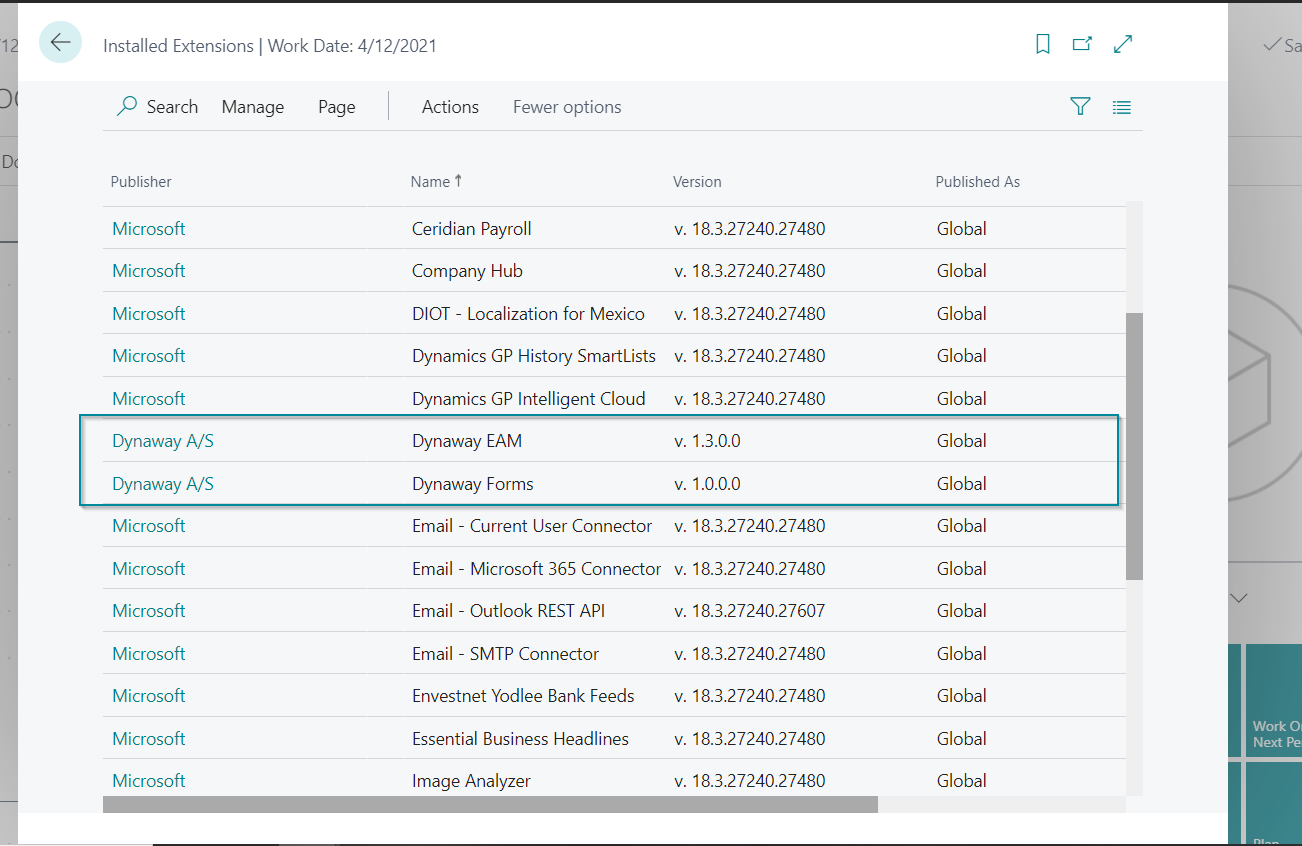Select Email - Microsoft 365 Connector
The width and height of the screenshot is (1302, 846).
(x=536, y=569)
